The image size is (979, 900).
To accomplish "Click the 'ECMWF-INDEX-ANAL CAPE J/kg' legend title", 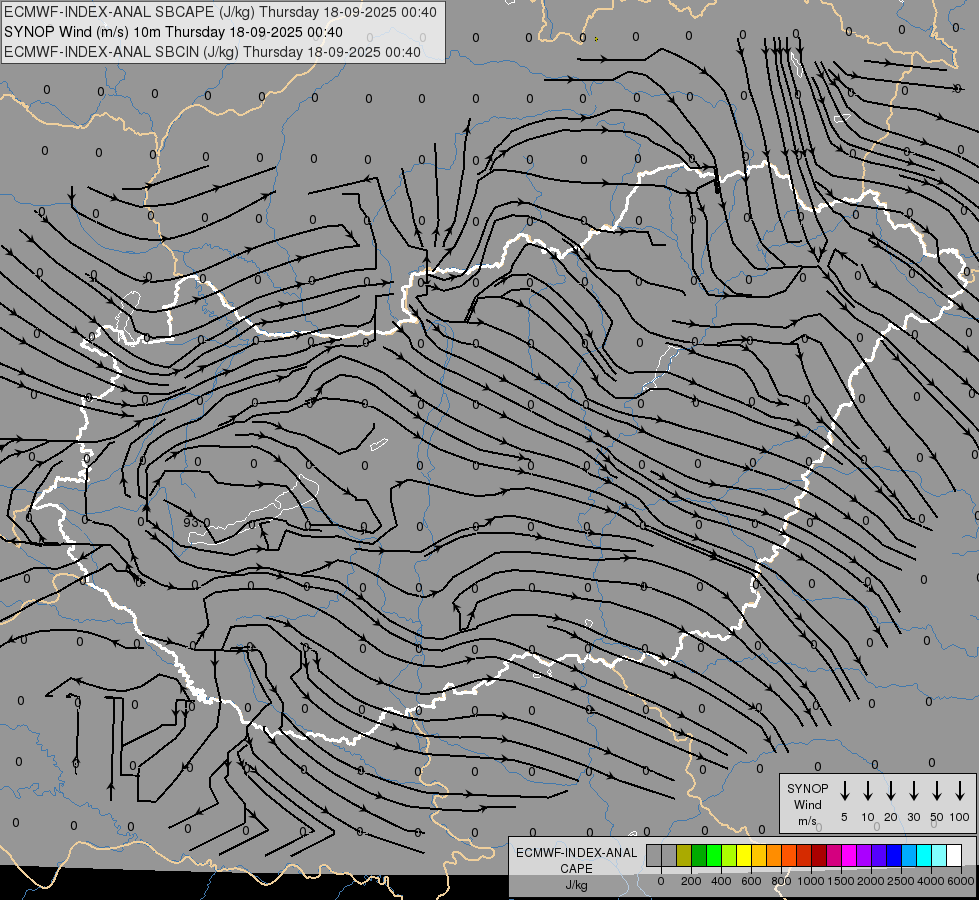I will click(576, 868).
